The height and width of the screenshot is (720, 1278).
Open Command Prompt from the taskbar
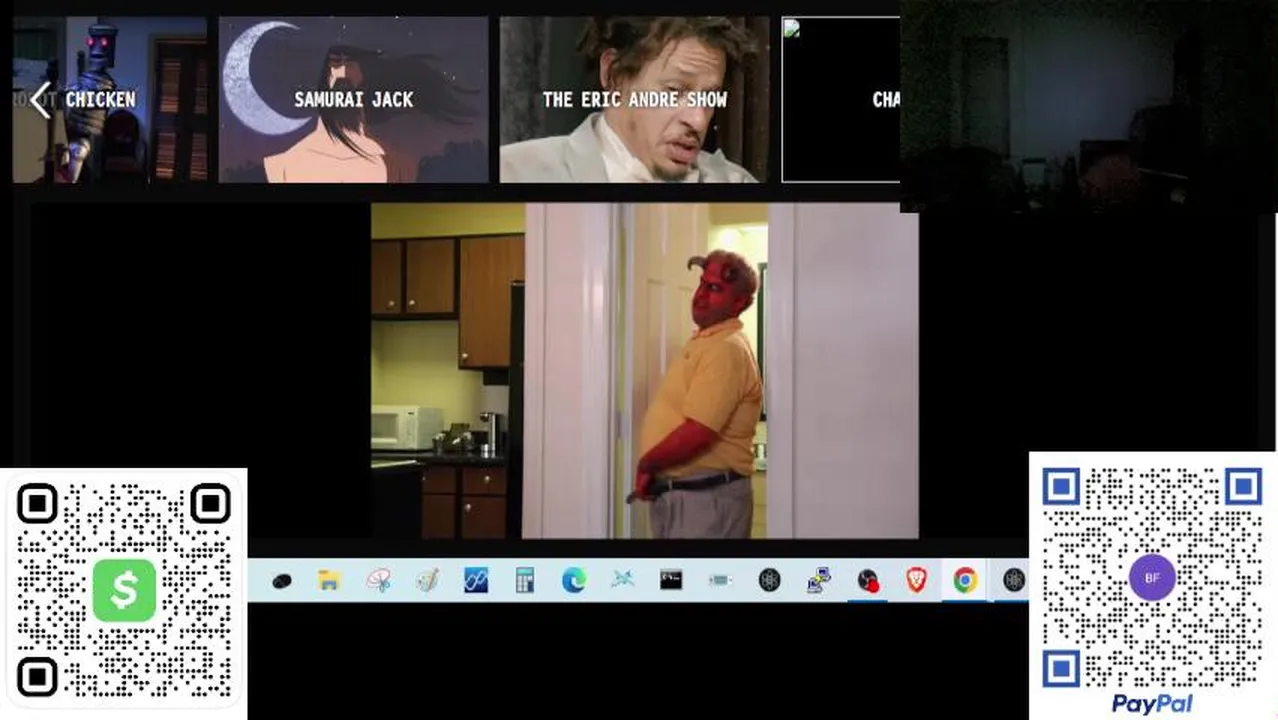671,581
